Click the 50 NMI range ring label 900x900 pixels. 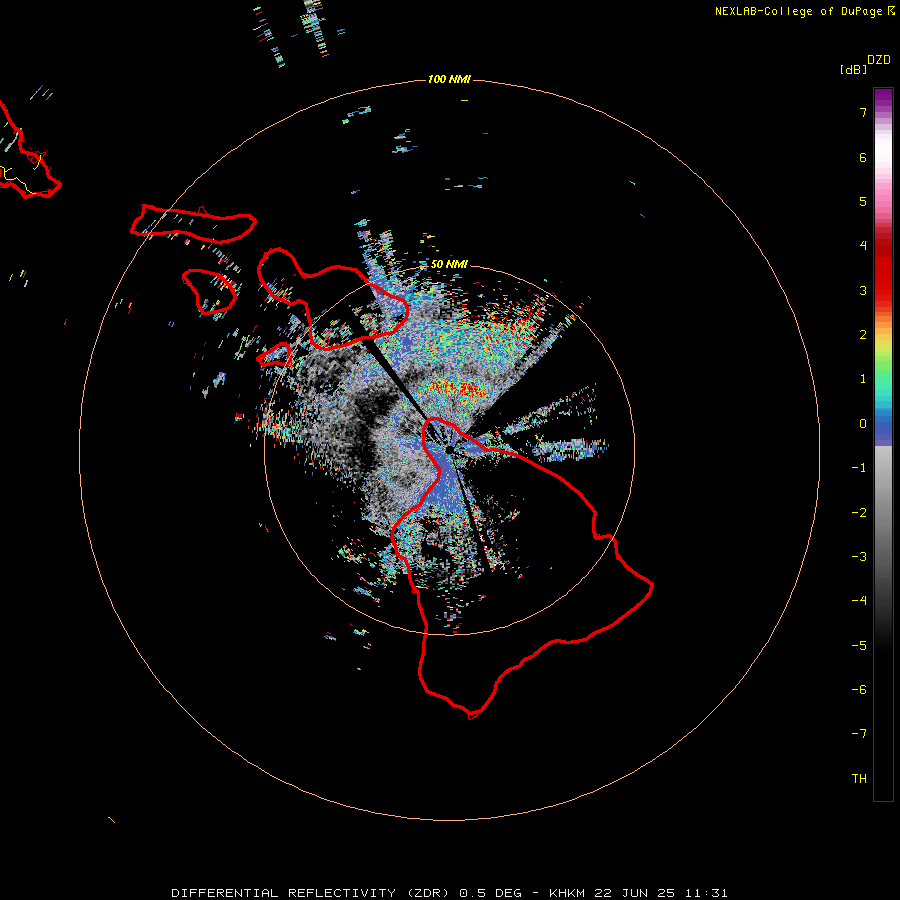449,264
